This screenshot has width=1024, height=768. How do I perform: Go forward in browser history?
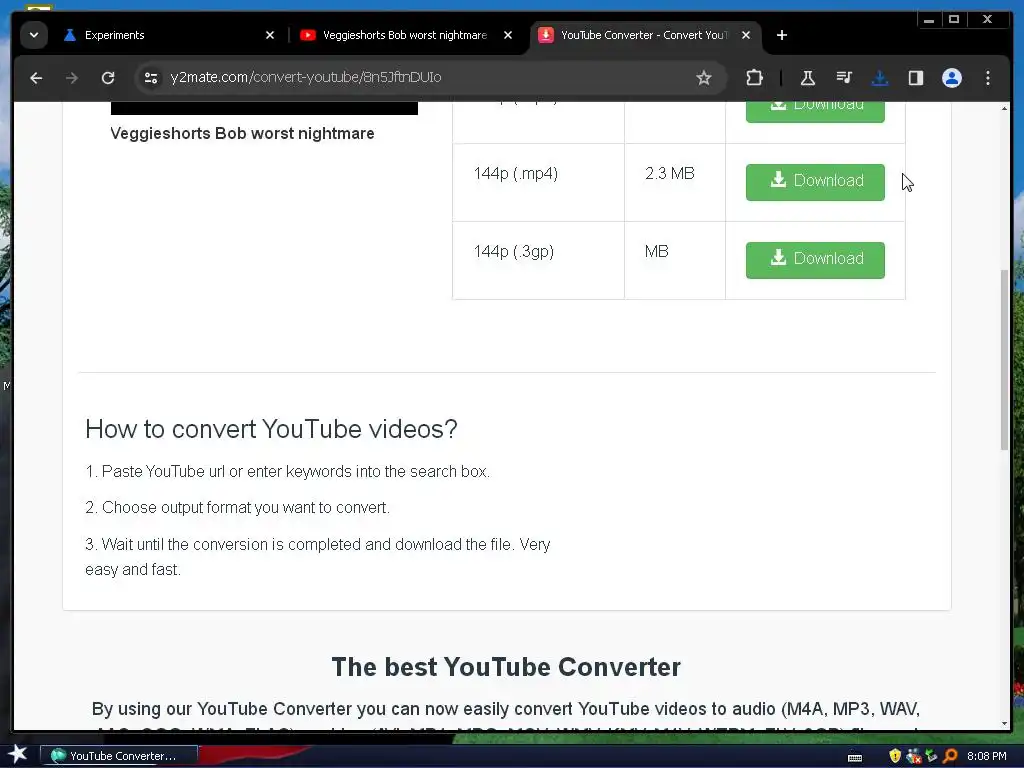(x=72, y=78)
